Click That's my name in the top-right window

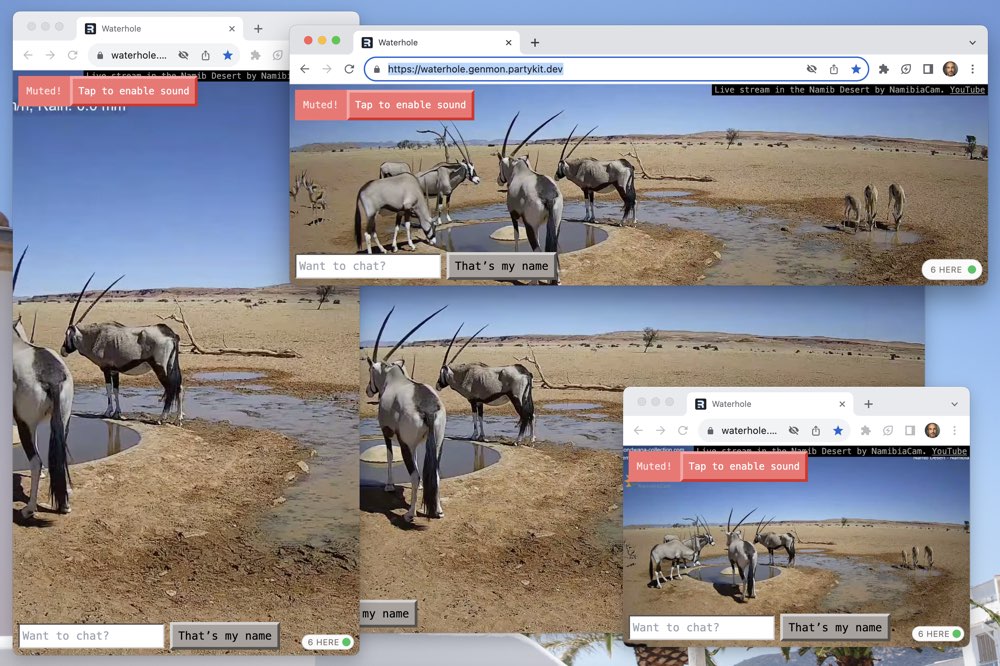click(501, 266)
